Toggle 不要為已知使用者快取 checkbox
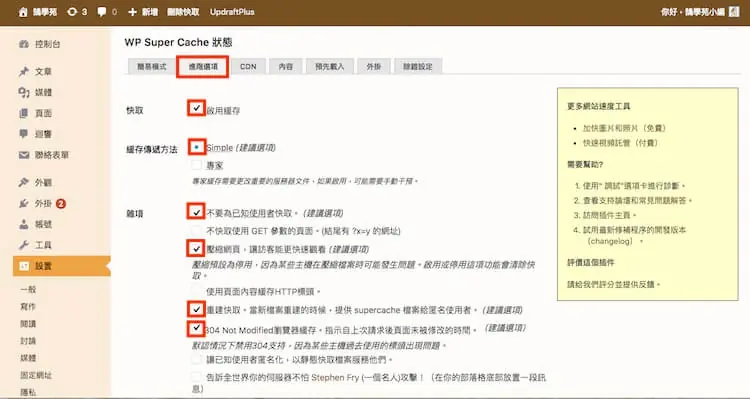The image size is (750, 399). click(x=196, y=211)
